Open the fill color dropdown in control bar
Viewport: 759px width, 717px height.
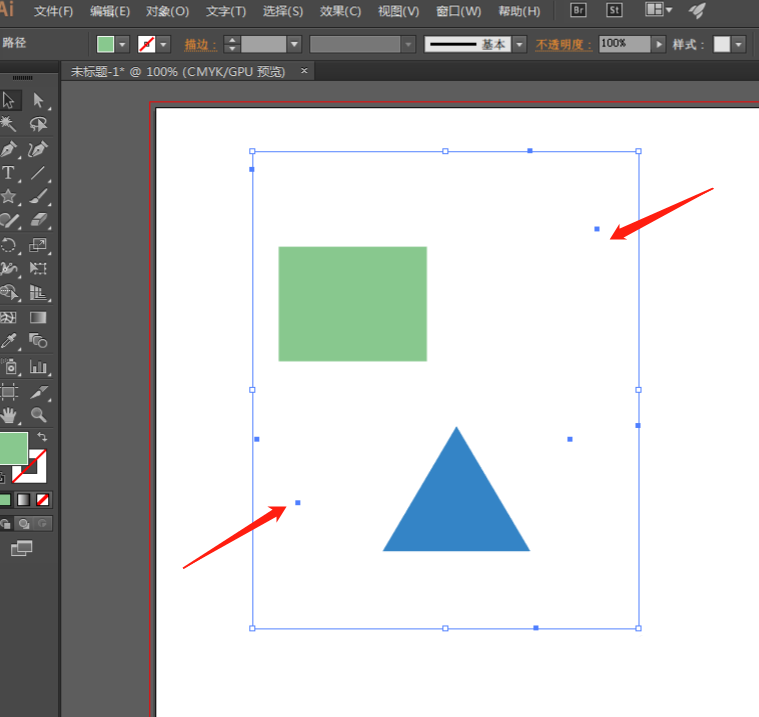123,45
